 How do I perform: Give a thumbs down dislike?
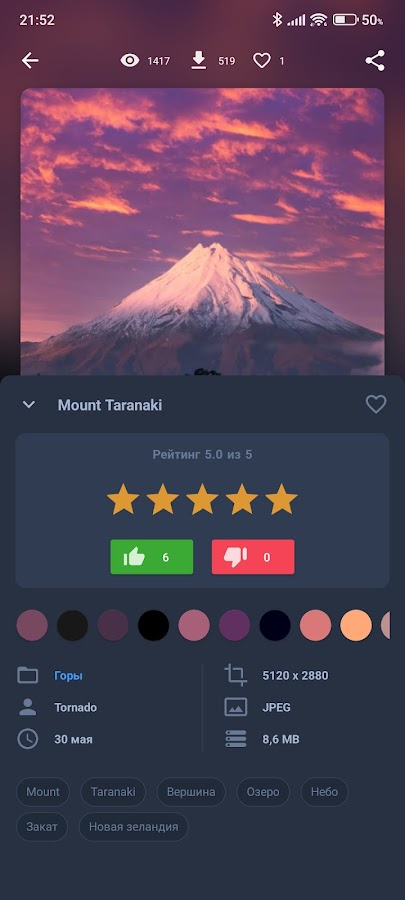coord(253,557)
